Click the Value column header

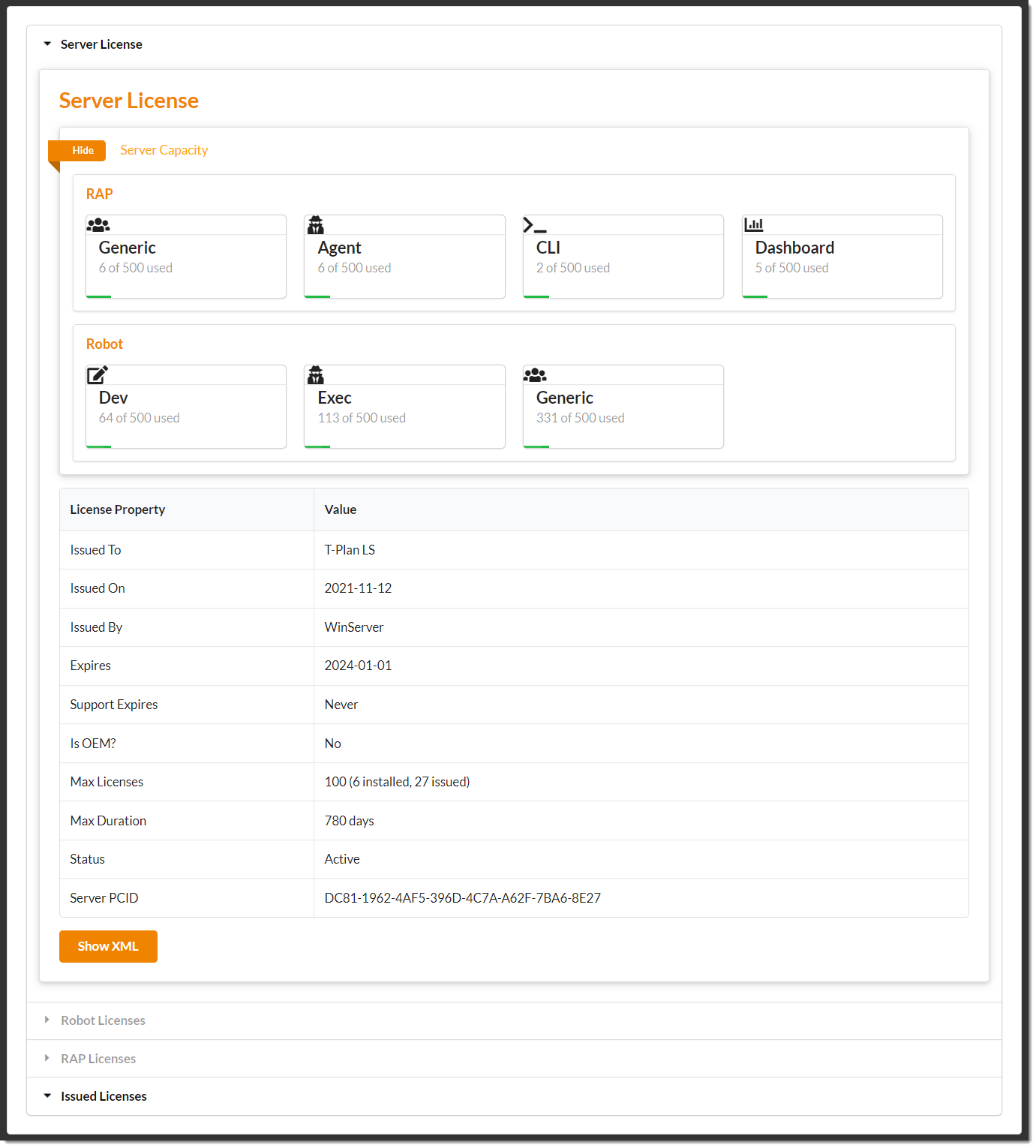(x=341, y=509)
